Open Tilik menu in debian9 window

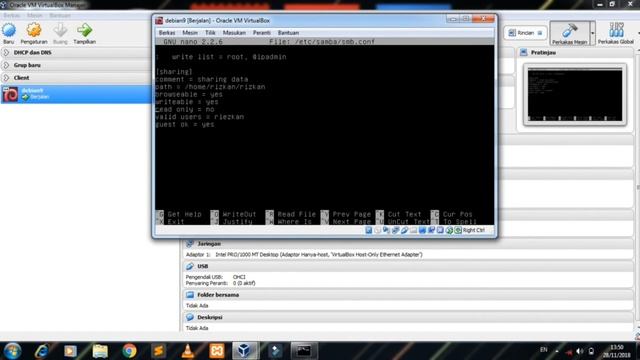(x=210, y=33)
